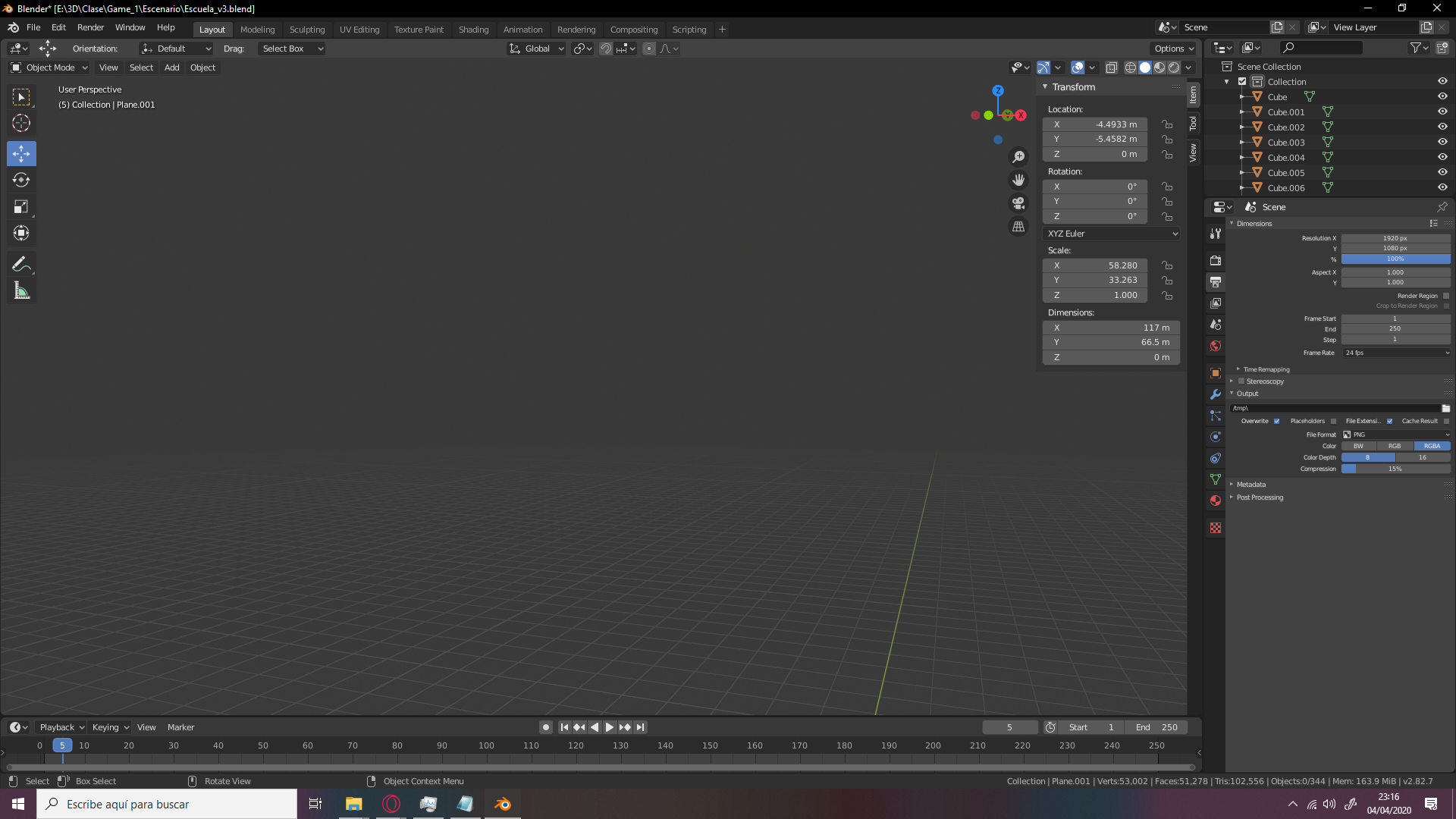The height and width of the screenshot is (819, 1456).
Task: Open the Texture checker properties tab
Action: tap(1216, 528)
